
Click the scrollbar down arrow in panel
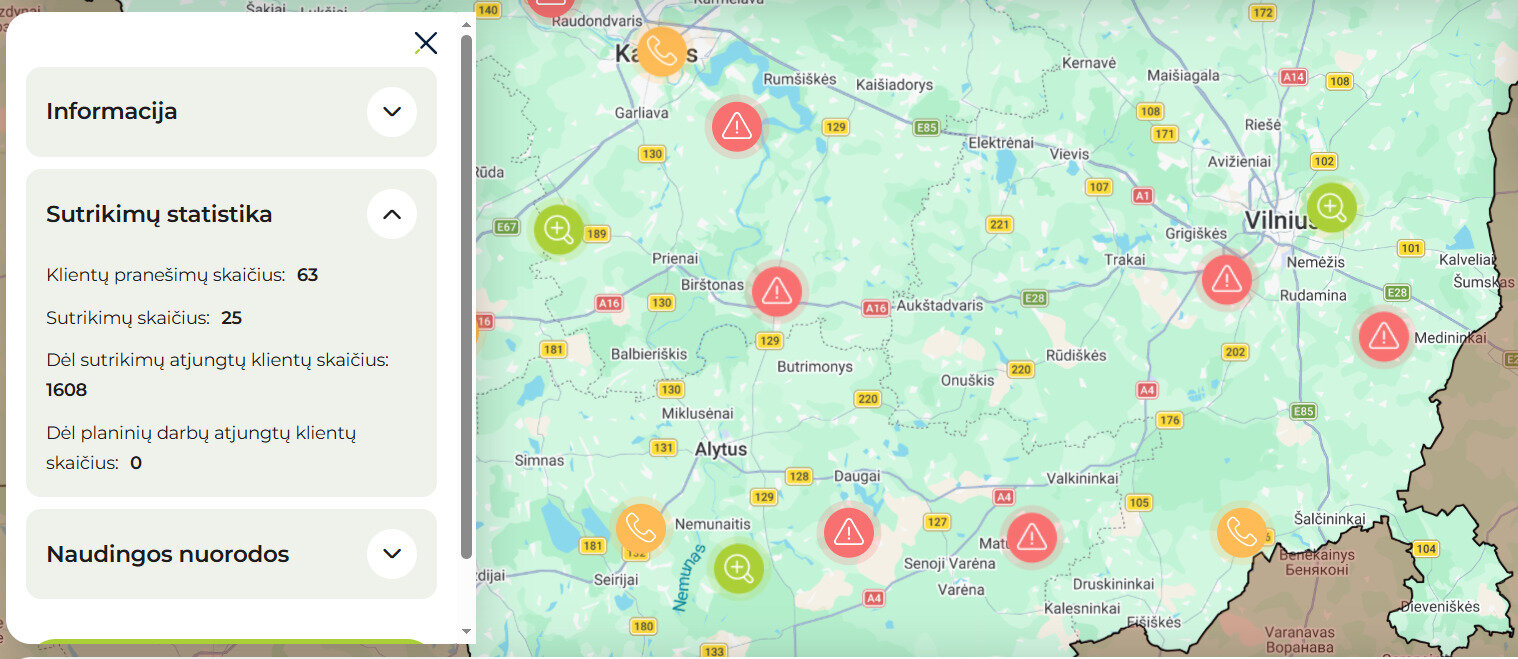(x=466, y=632)
